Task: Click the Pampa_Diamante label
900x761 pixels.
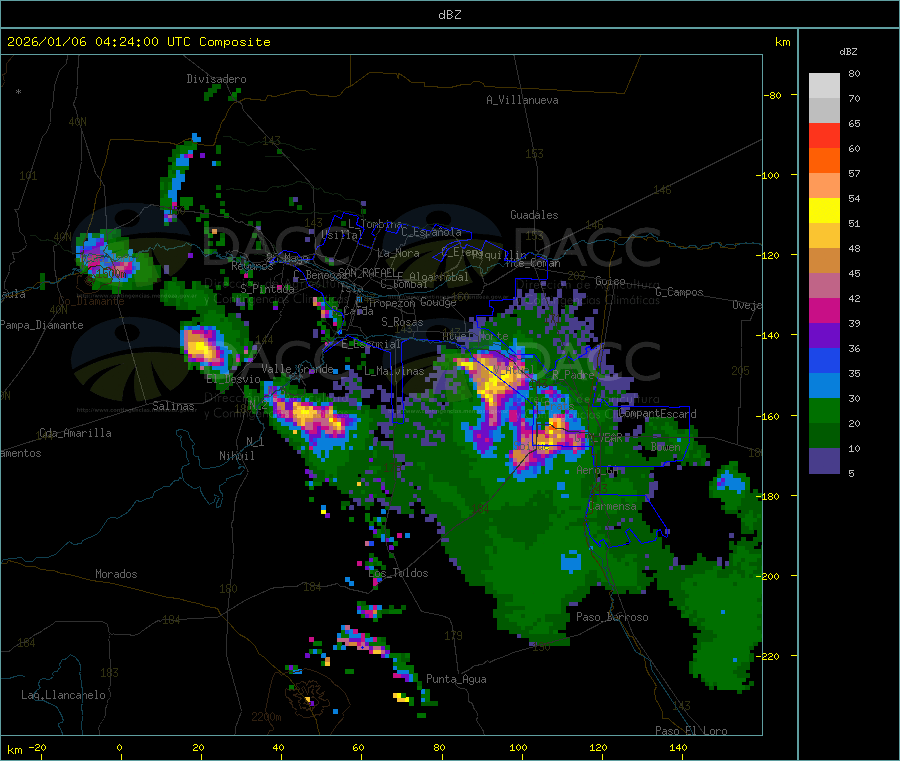Action: pyautogui.click(x=41, y=325)
